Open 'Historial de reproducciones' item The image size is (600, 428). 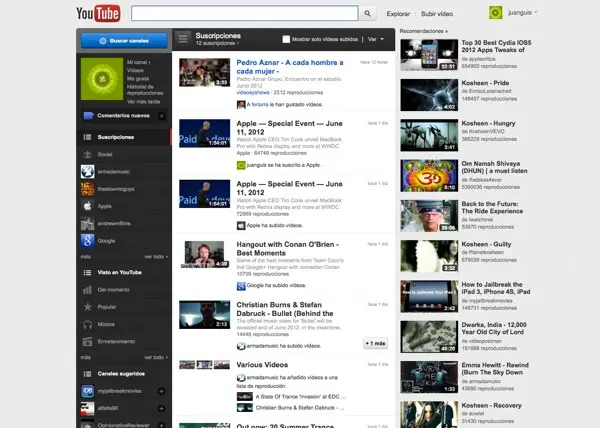(145, 90)
